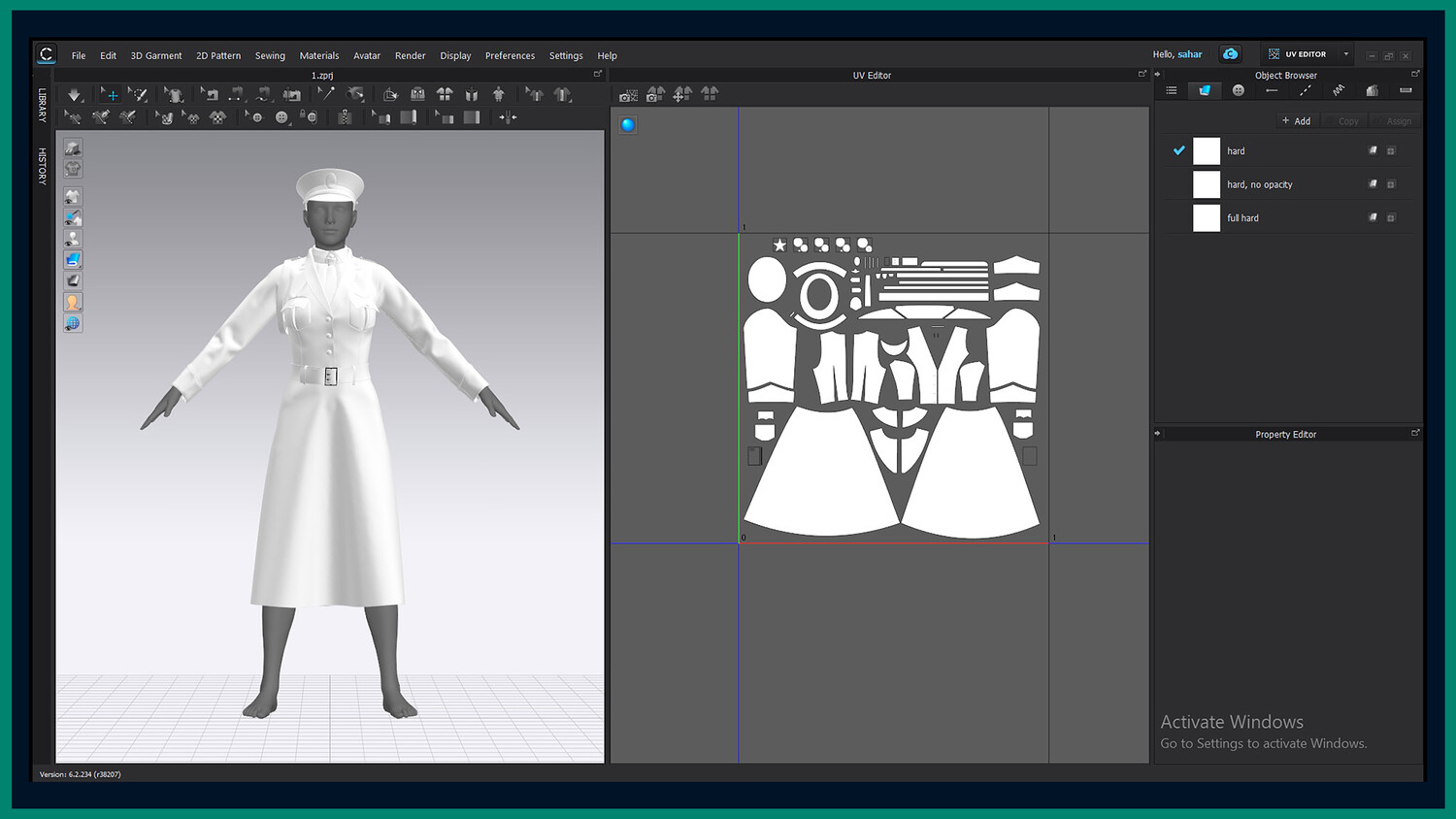1456x819 pixels.
Task: Open the Fabric tab in Object Browser
Action: pos(1205,90)
